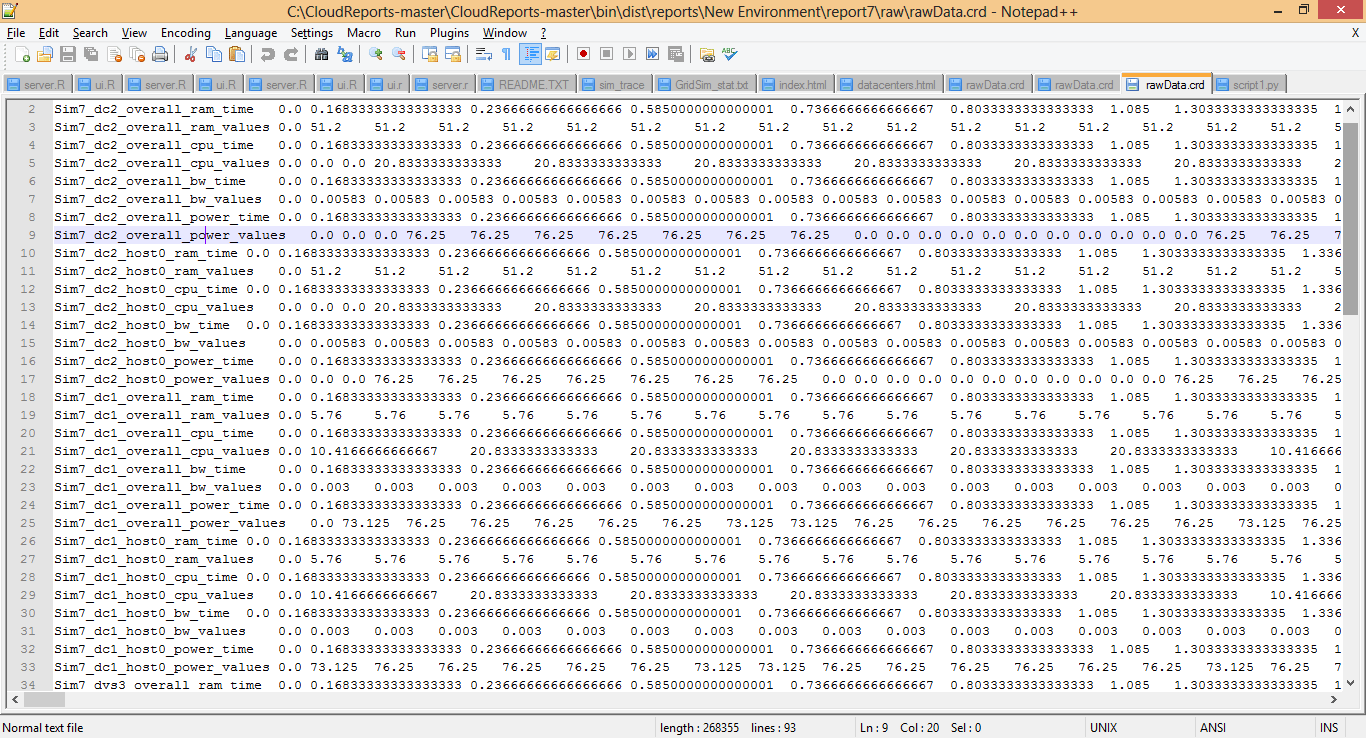Launch spell check with the ABC icon

click(x=727, y=53)
